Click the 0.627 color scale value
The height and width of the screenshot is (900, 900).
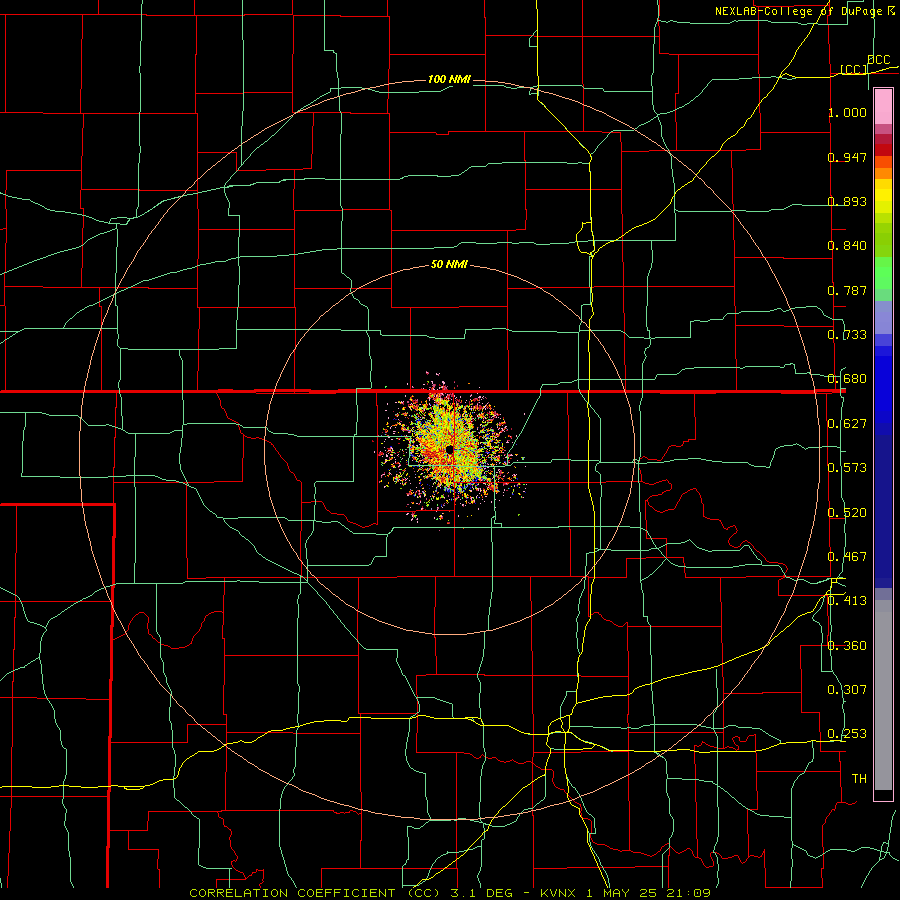click(847, 424)
